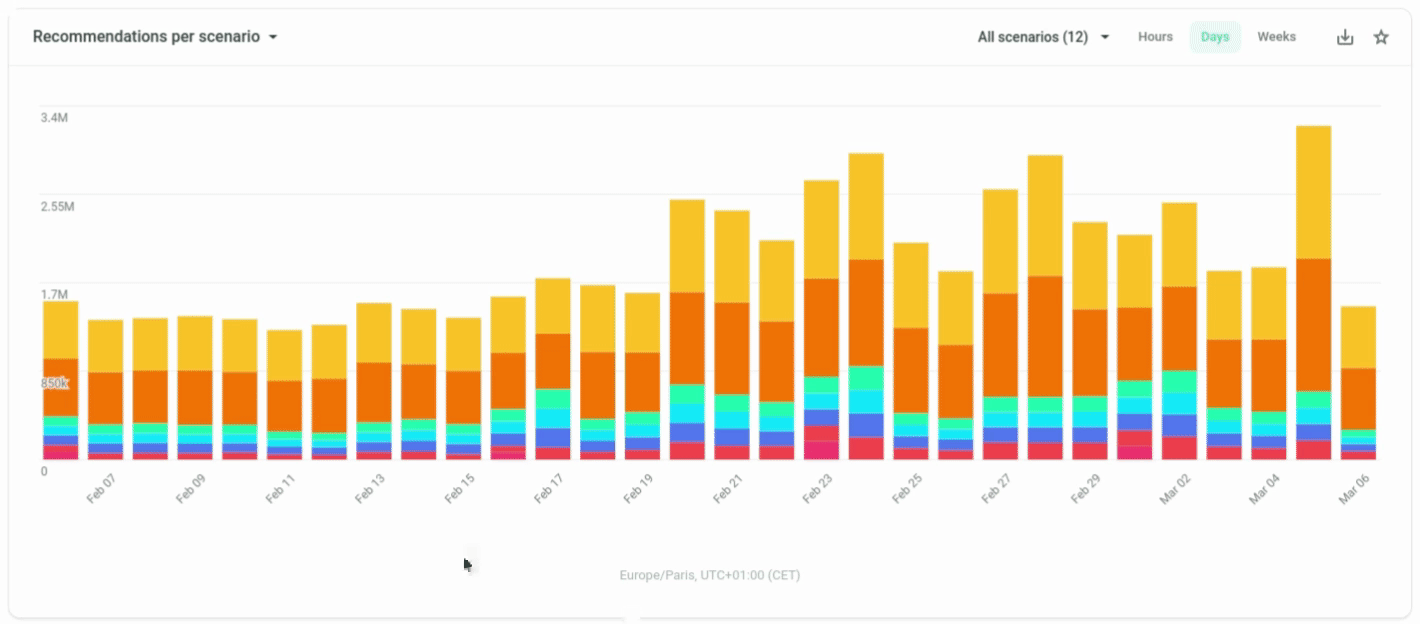The image size is (1420, 624).
Task: Click the 2.55M y-axis label
Action: point(57,207)
